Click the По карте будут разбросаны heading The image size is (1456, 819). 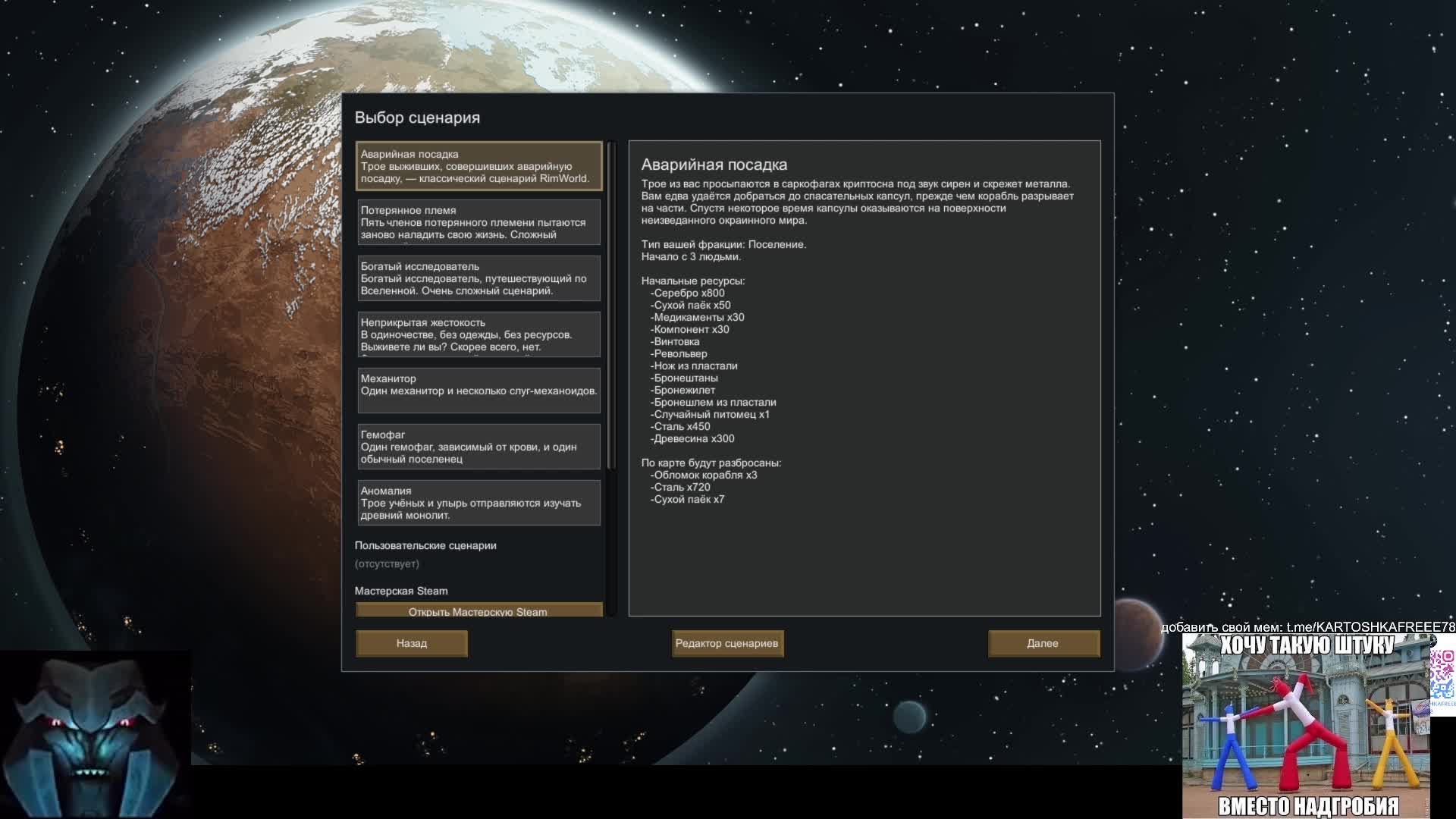(711, 463)
